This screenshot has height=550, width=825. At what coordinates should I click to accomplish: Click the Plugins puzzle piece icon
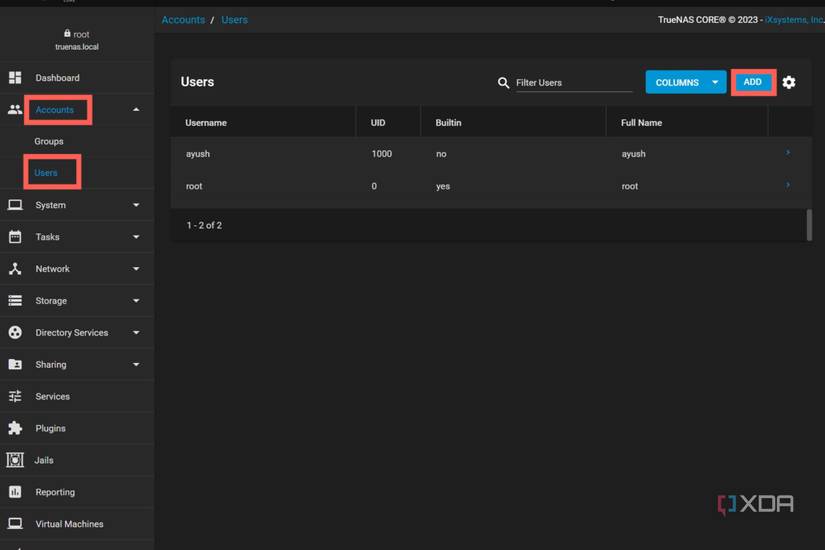coord(15,428)
